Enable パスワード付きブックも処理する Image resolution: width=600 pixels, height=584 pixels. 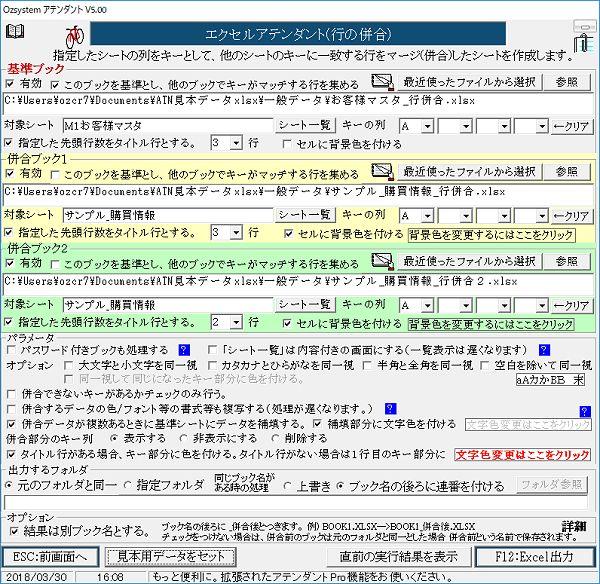[11, 350]
